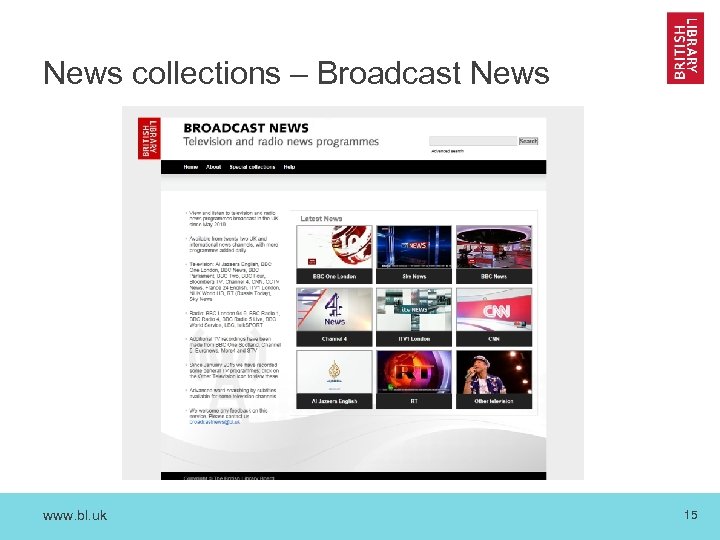
Task: Click the red British Library logo in webpage header
Action: [149, 138]
